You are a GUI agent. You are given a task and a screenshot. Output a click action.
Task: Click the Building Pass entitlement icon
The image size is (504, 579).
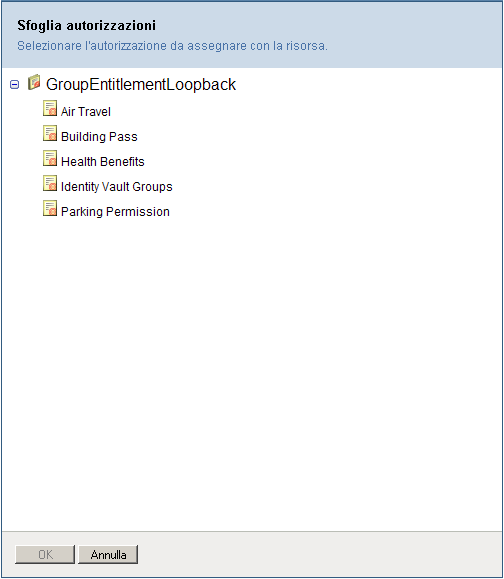tap(50, 133)
